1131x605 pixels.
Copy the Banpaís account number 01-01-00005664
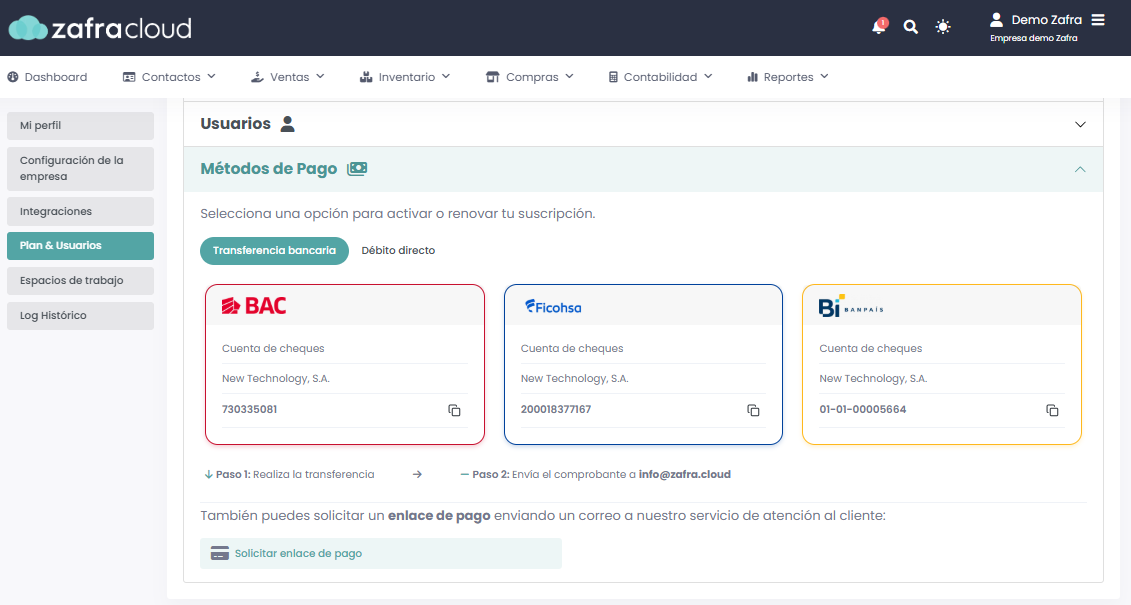[1052, 410]
